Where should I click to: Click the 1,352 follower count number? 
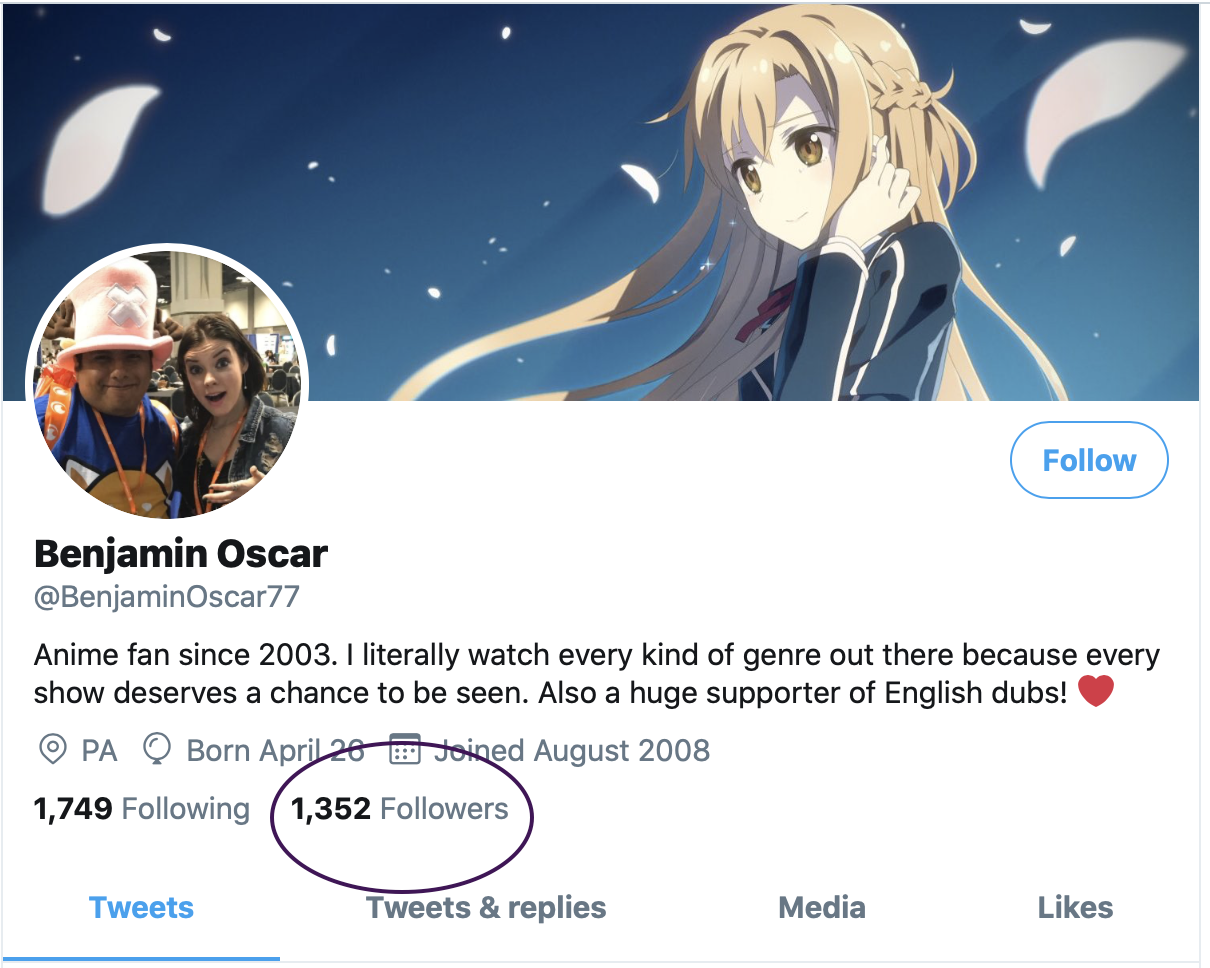(331, 809)
